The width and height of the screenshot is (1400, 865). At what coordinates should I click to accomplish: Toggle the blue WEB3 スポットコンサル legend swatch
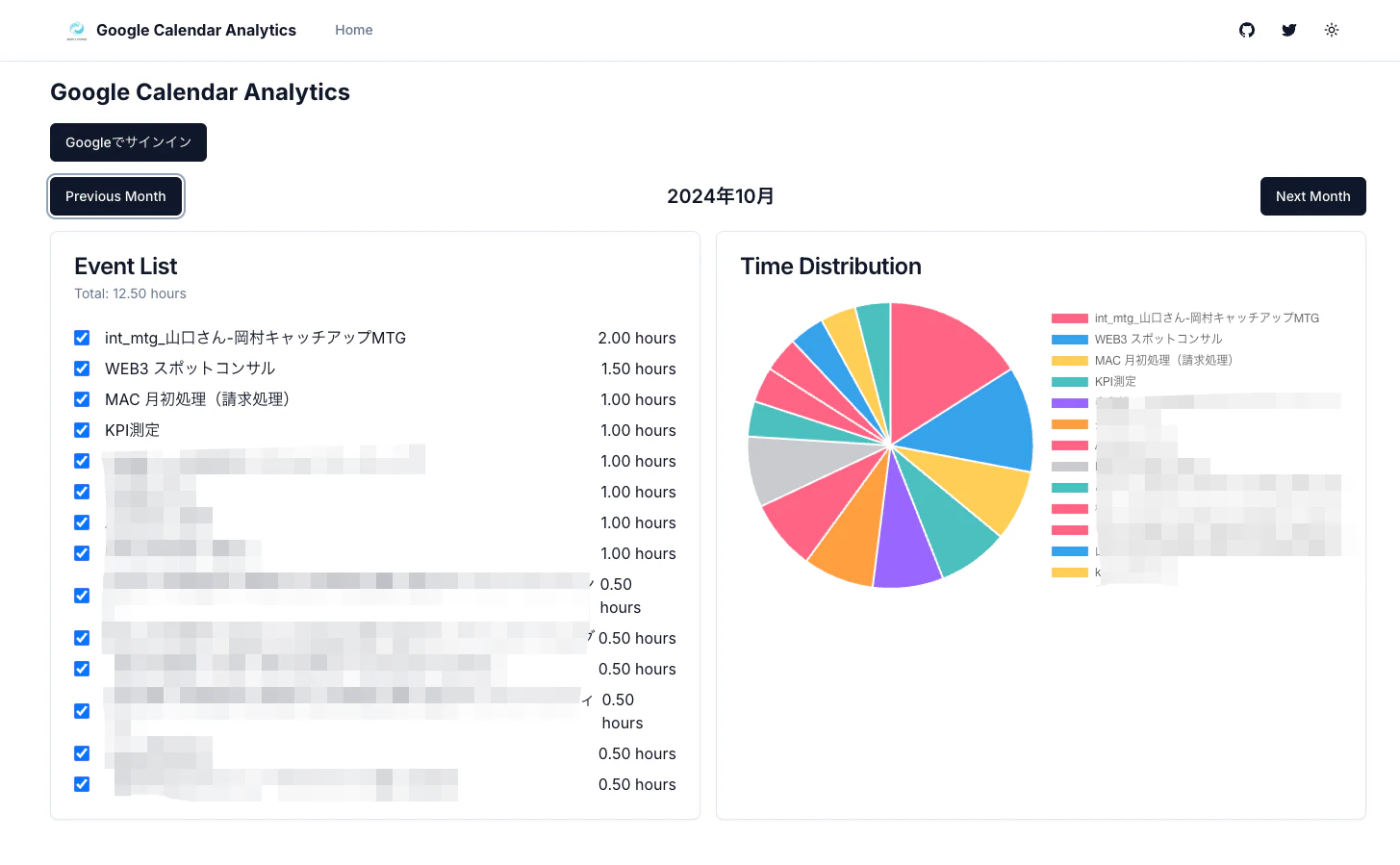[x=1070, y=340]
